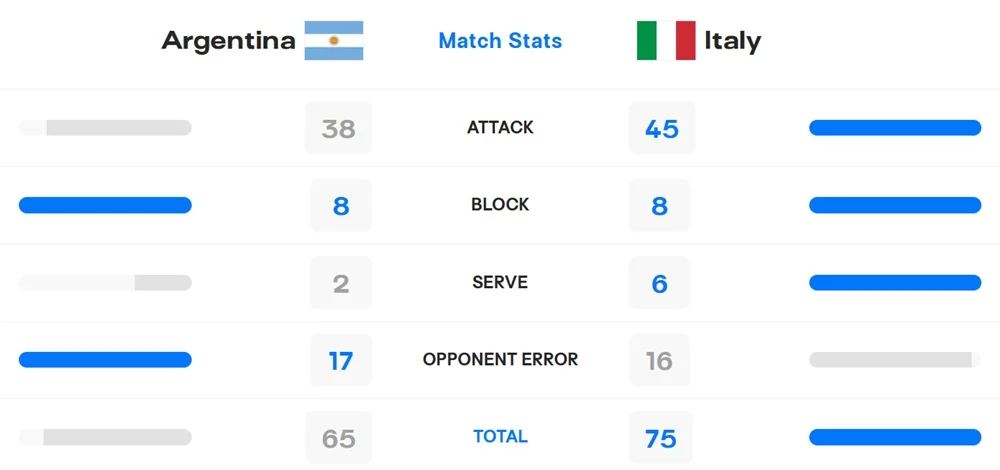Click Argentina's opponent error score 17
Screen dimensions: 1000x470
pyautogui.click(x=340, y=360)
